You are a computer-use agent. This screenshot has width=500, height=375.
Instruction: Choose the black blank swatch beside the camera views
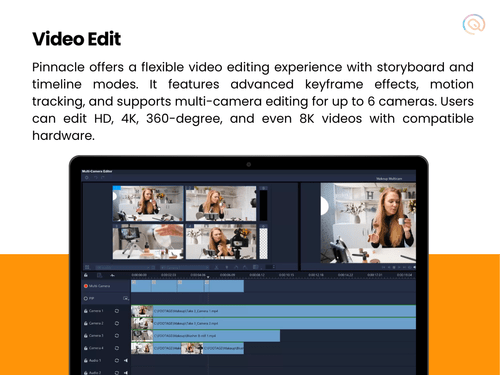coord(263,205)
